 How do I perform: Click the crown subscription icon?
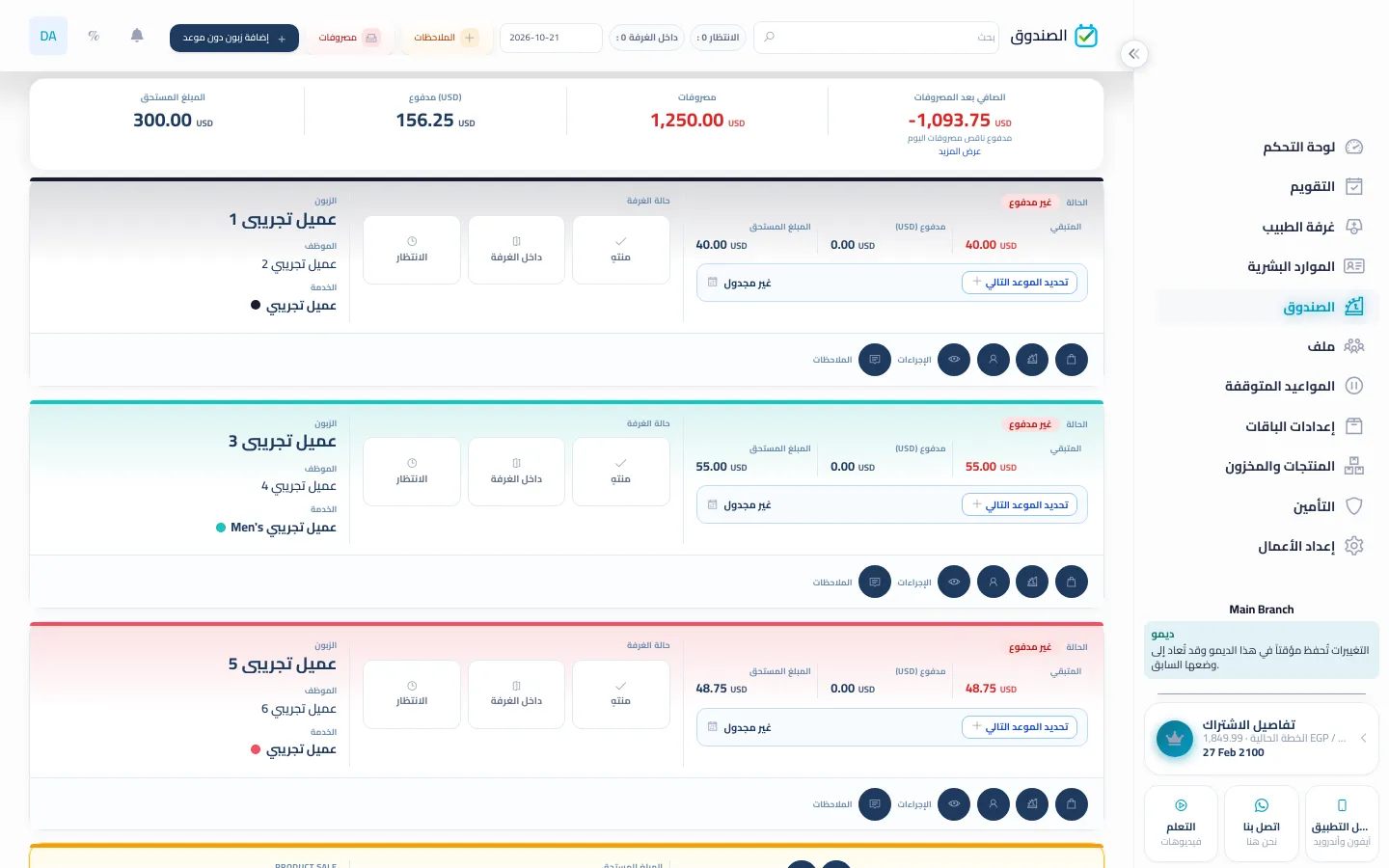pos(1175,740)
